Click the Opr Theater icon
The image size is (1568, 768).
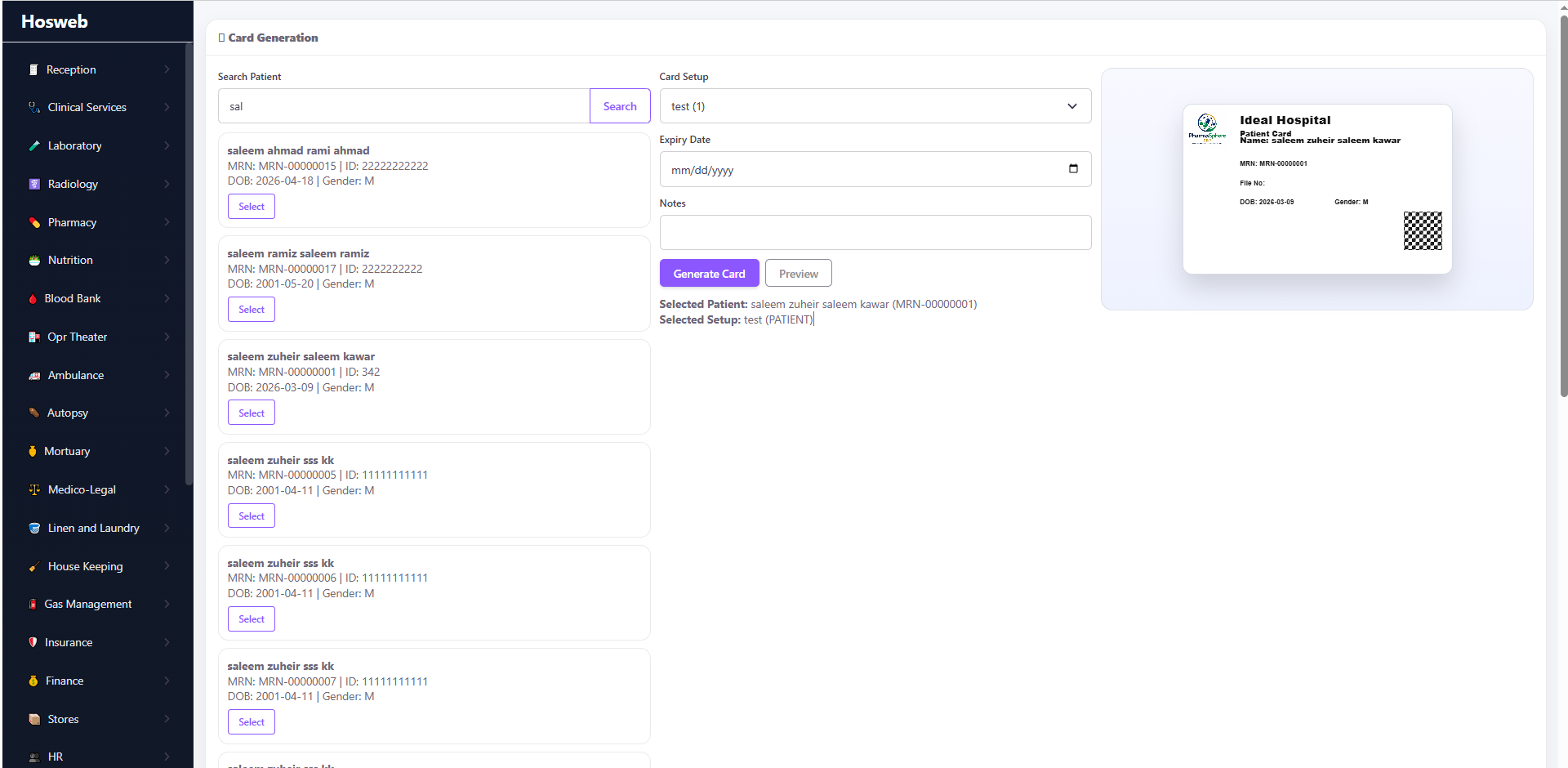pyautogui.click(x=34, y=337)
